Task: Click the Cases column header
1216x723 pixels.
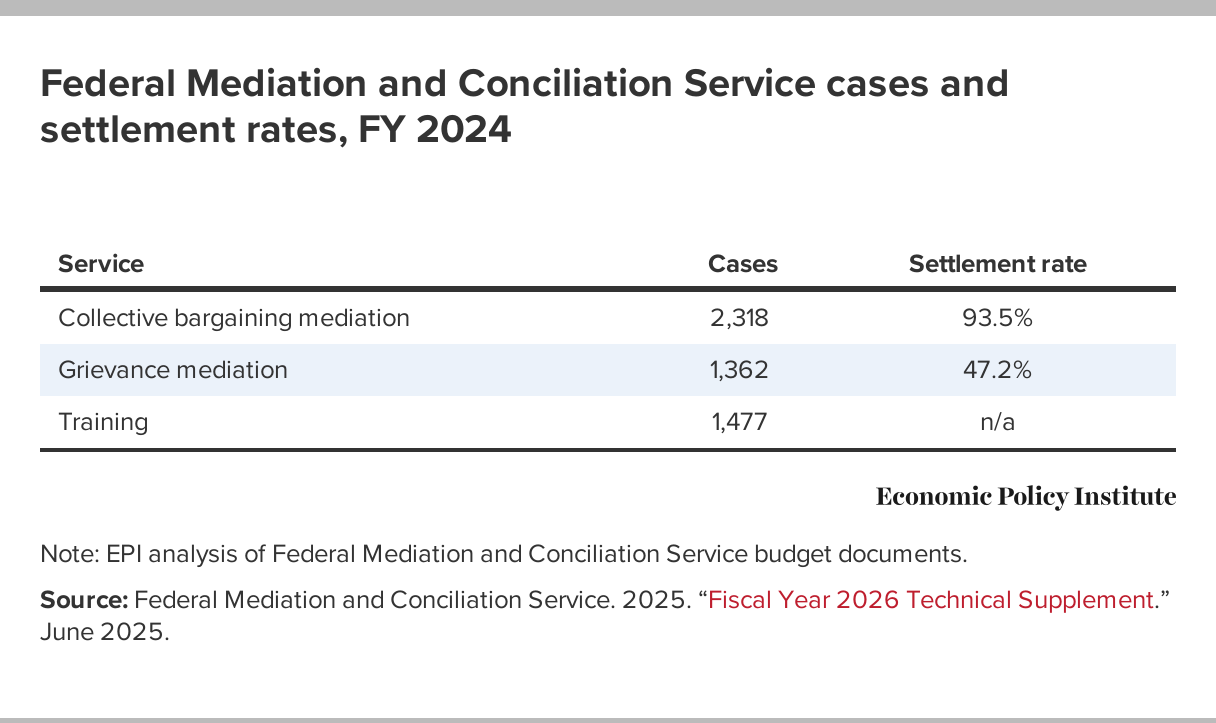Action: [x=742, y=264]
